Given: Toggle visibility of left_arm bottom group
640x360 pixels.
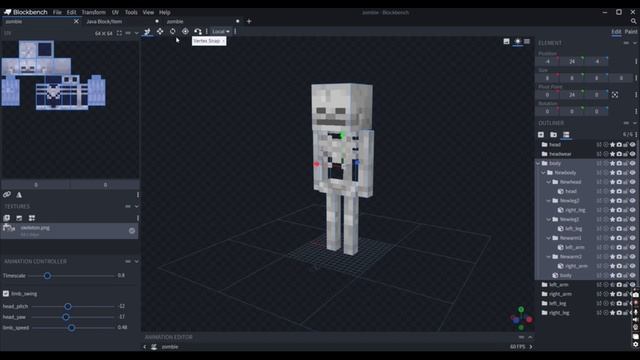Looking at the screenshot, I should coord(633,285).
